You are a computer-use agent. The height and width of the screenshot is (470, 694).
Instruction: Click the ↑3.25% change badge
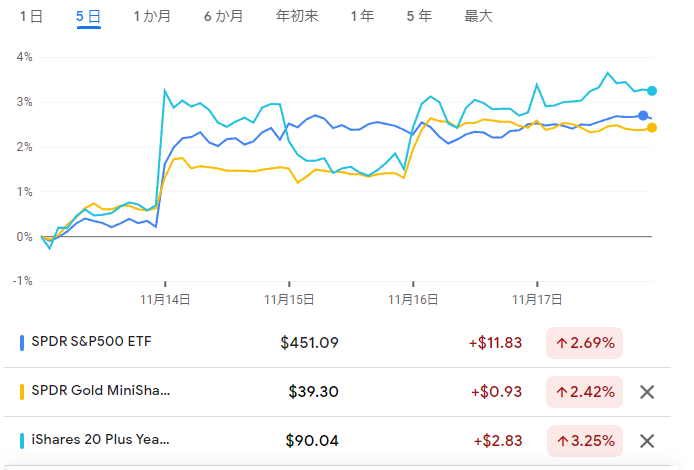point(584,441)
